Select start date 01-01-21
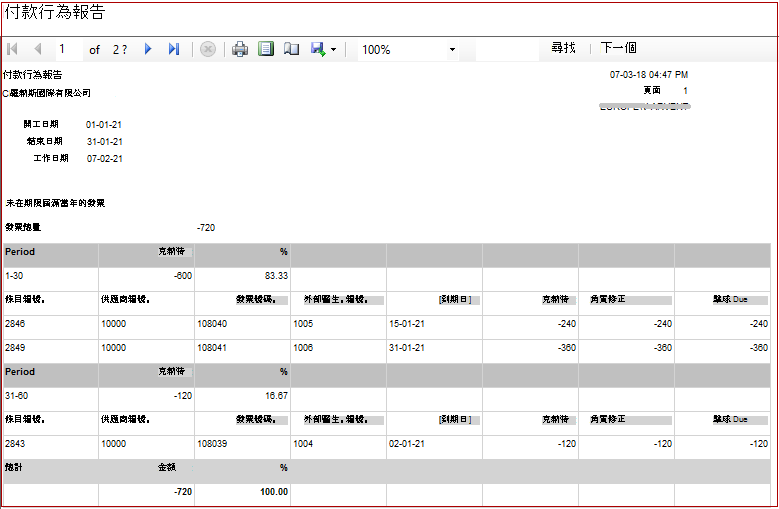 click(x=104, y=125)
